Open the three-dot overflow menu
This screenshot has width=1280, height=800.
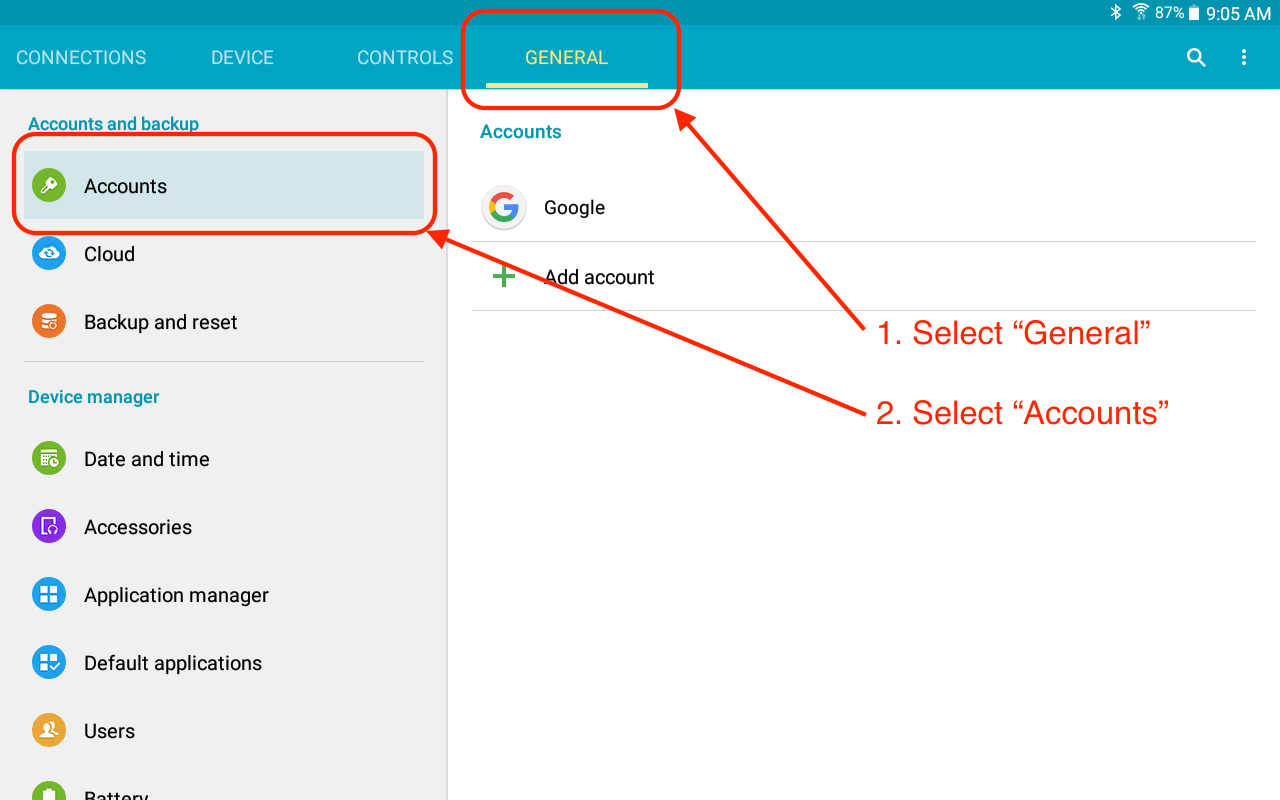click(x=1244, y=57)
